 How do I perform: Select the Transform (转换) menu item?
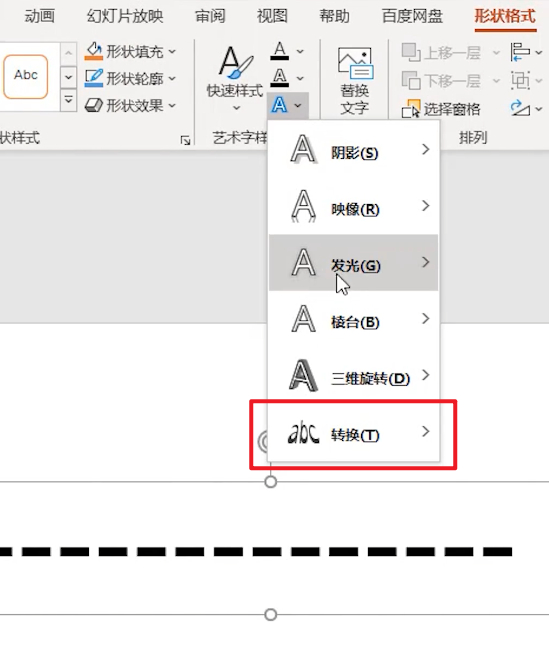pyautogui.click(x=353, y=434)
